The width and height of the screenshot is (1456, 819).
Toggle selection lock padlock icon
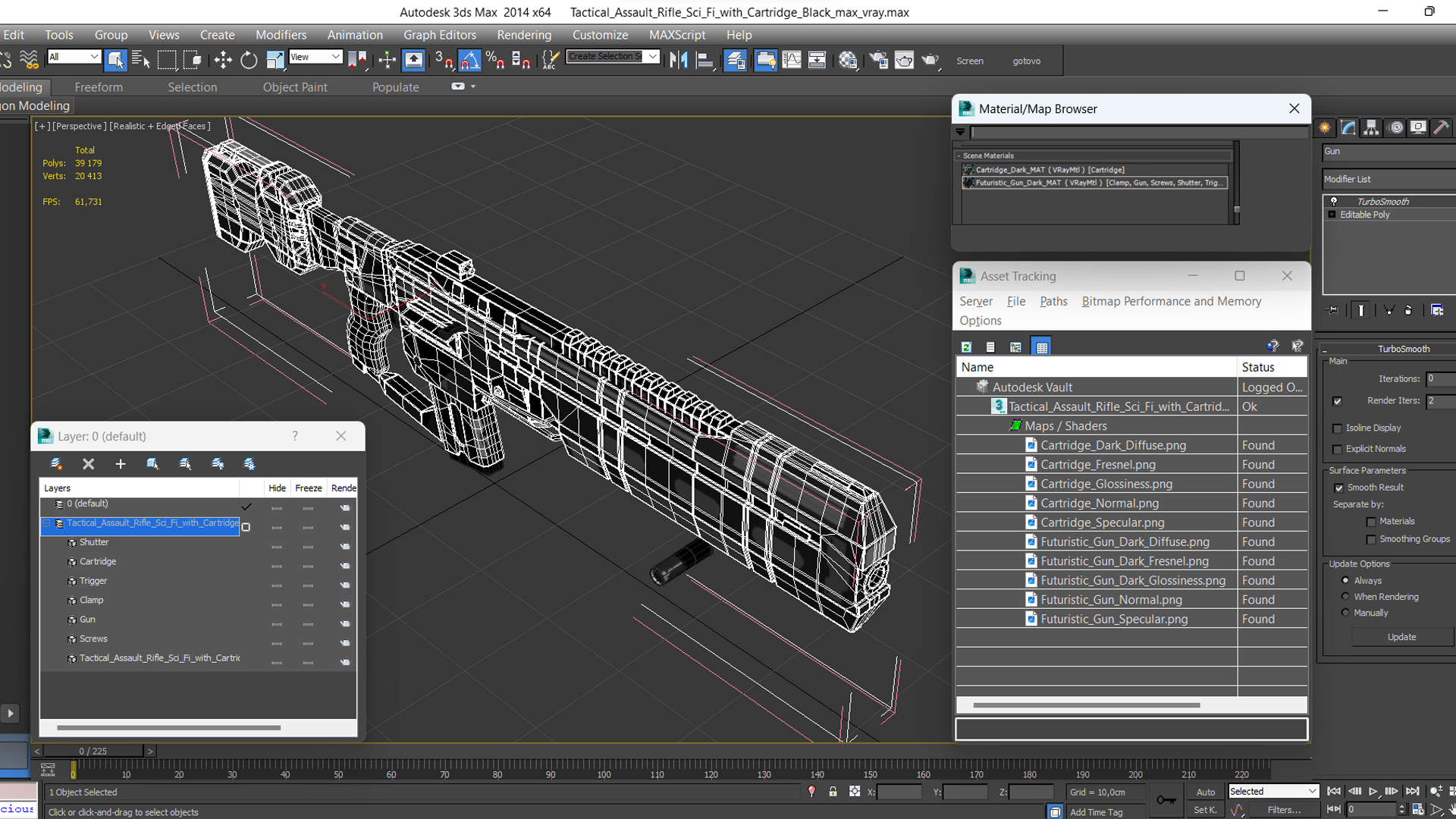click(x=833, y=792)
